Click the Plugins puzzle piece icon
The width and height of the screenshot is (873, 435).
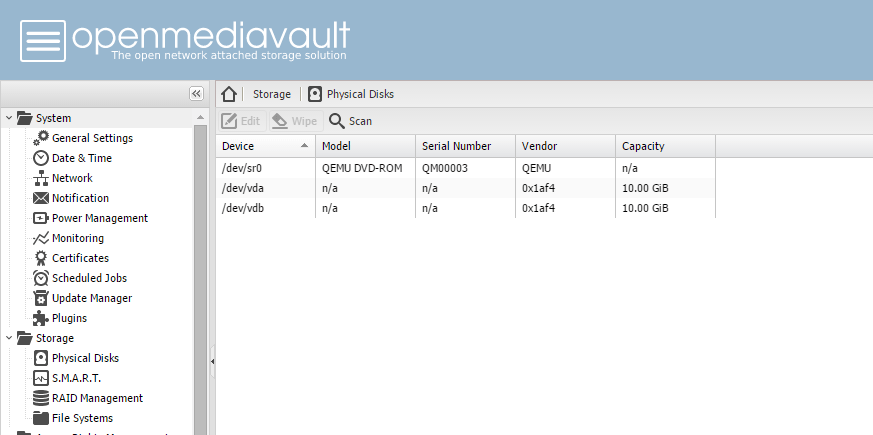point(41,318)
